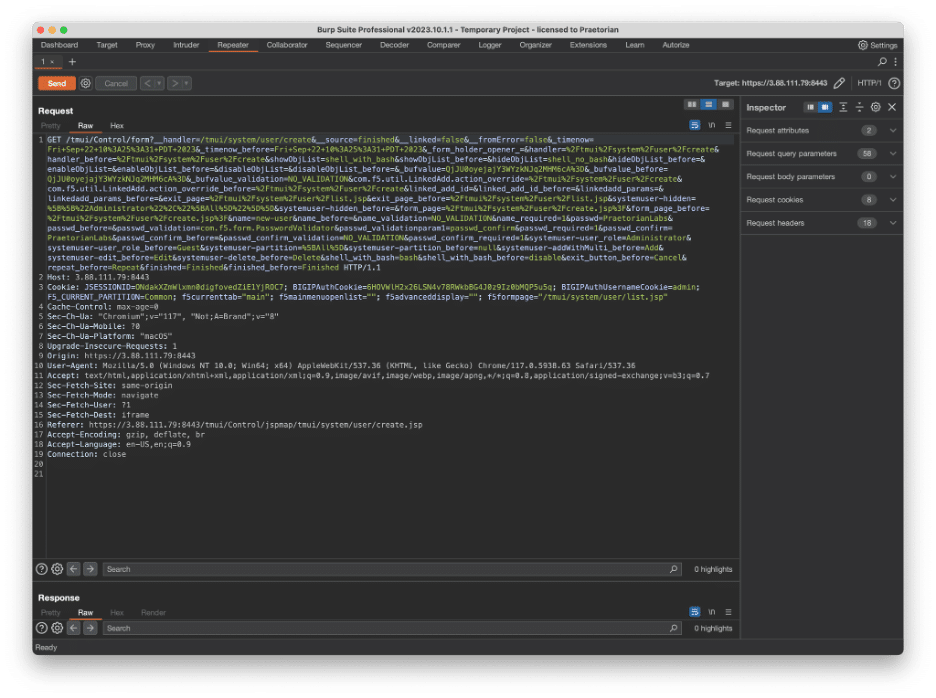Open the Autorize tab
Image resolution: width=936 pixels, height=698 pixels.
[x=676, y=45]
